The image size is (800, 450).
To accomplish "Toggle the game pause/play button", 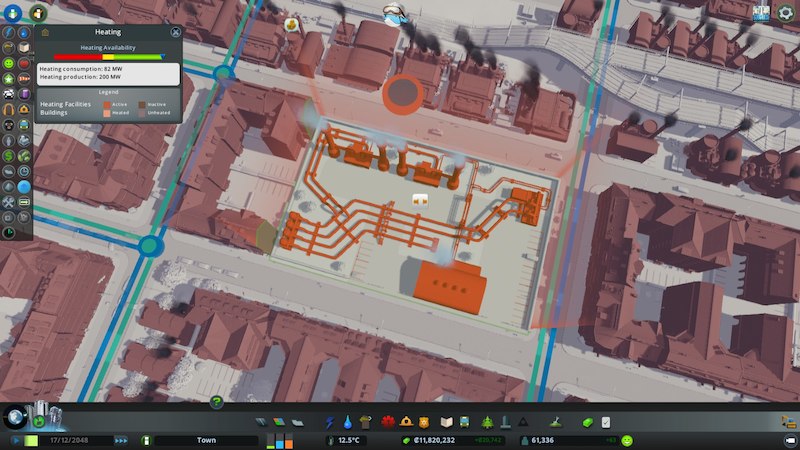I will [16, 440].
